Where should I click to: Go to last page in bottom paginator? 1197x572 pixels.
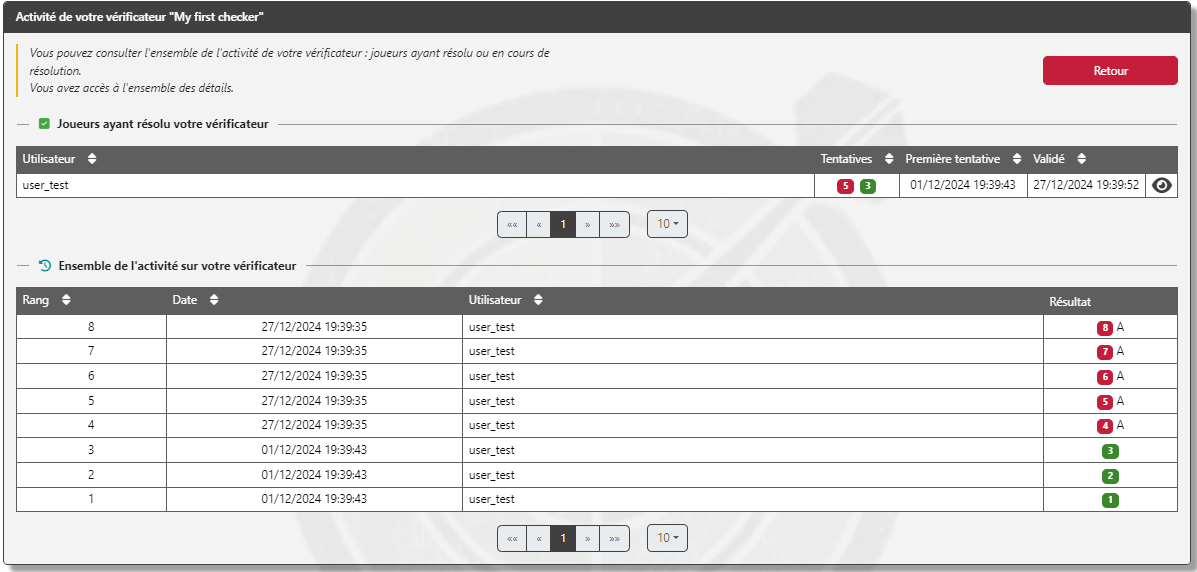[615, 538]
